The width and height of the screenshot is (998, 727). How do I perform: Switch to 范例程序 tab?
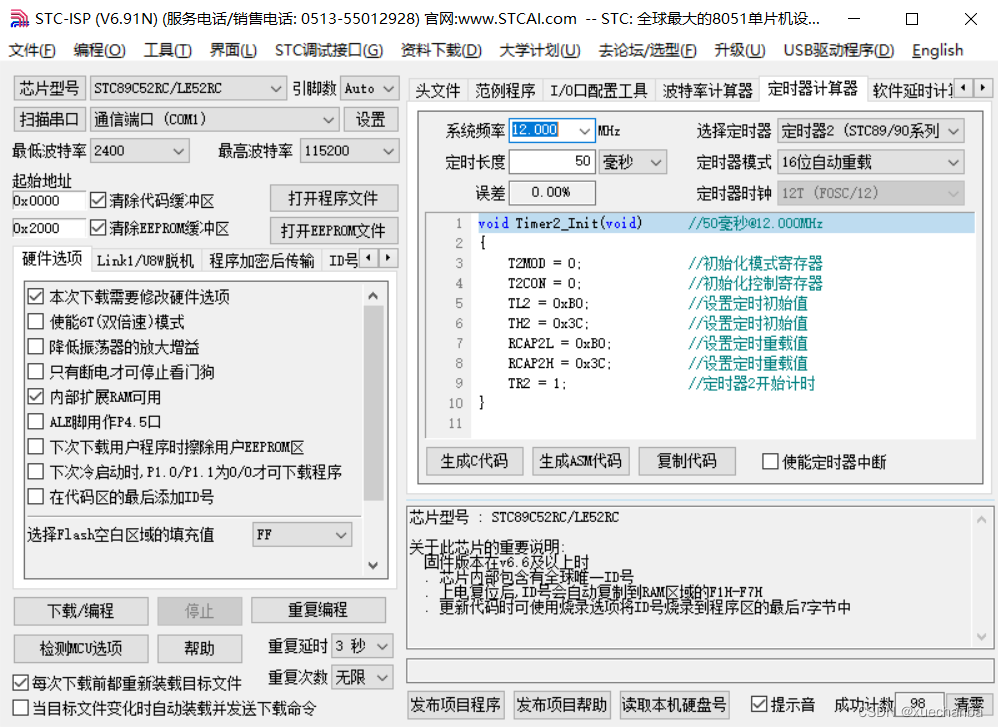pos(505,91)
